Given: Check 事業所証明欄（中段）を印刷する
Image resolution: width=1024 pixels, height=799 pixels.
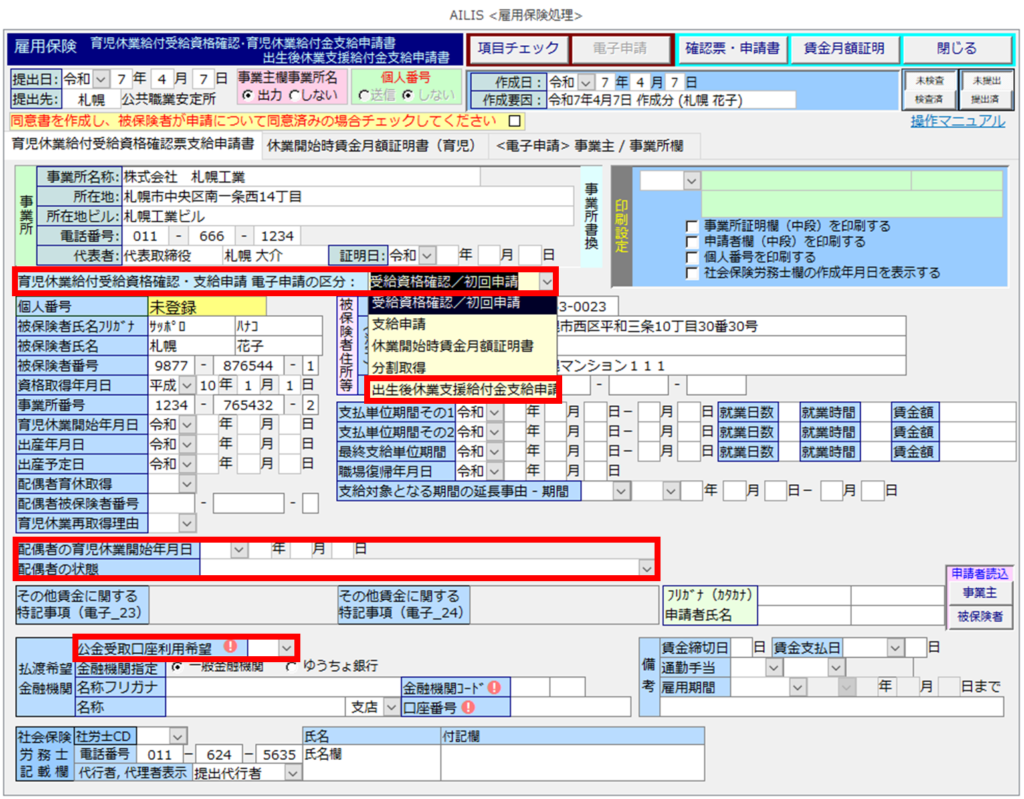Looking at the screenshot, I should [x=692, y=226].
